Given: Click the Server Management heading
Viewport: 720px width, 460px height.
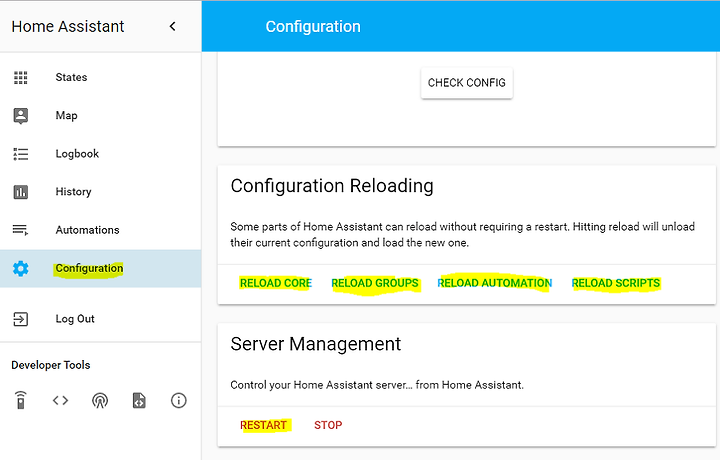Looking at the screenshot, I should [315, 344].
